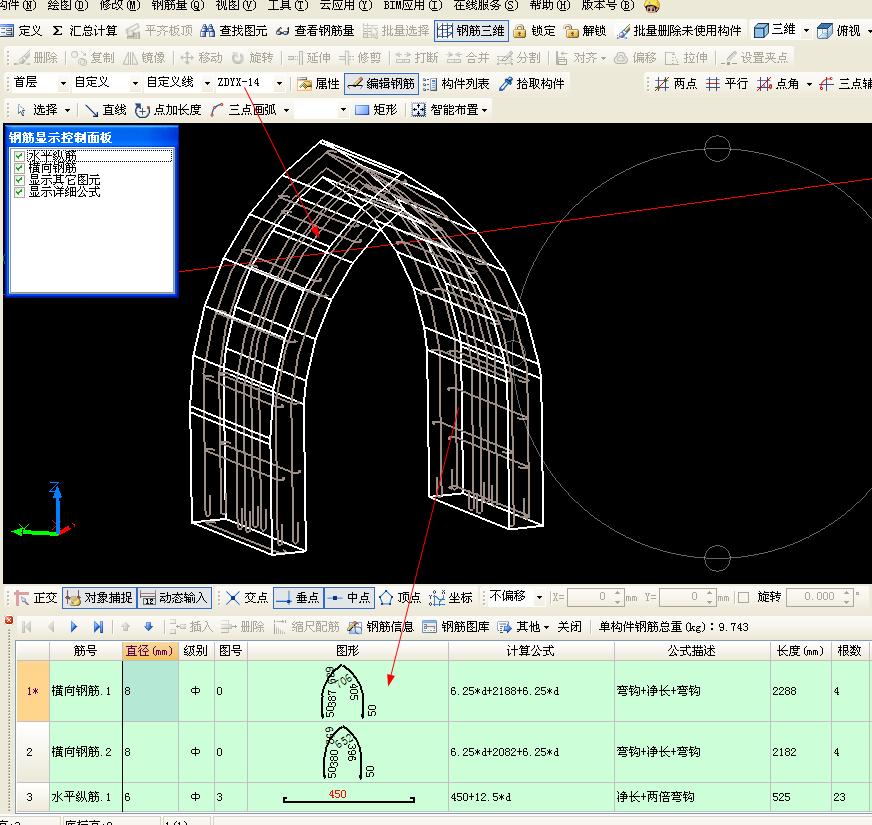This screenshot has width=872, height=825.
Task: Click the 坐标 button
Action: [451, 598]
